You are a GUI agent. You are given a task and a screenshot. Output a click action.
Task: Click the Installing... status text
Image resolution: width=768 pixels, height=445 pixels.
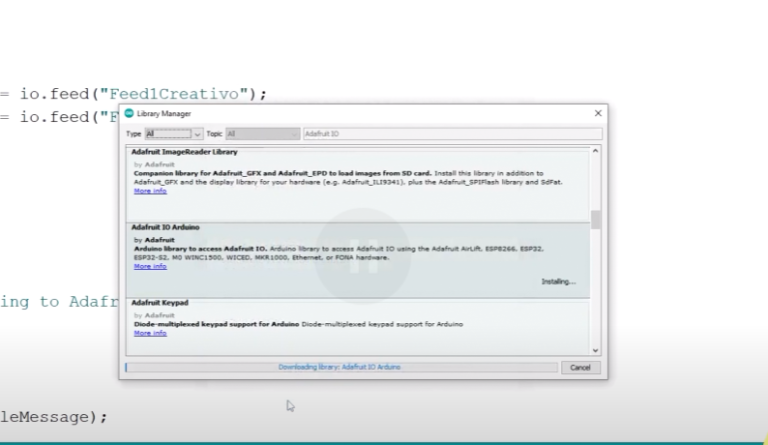tap(558, 282)
